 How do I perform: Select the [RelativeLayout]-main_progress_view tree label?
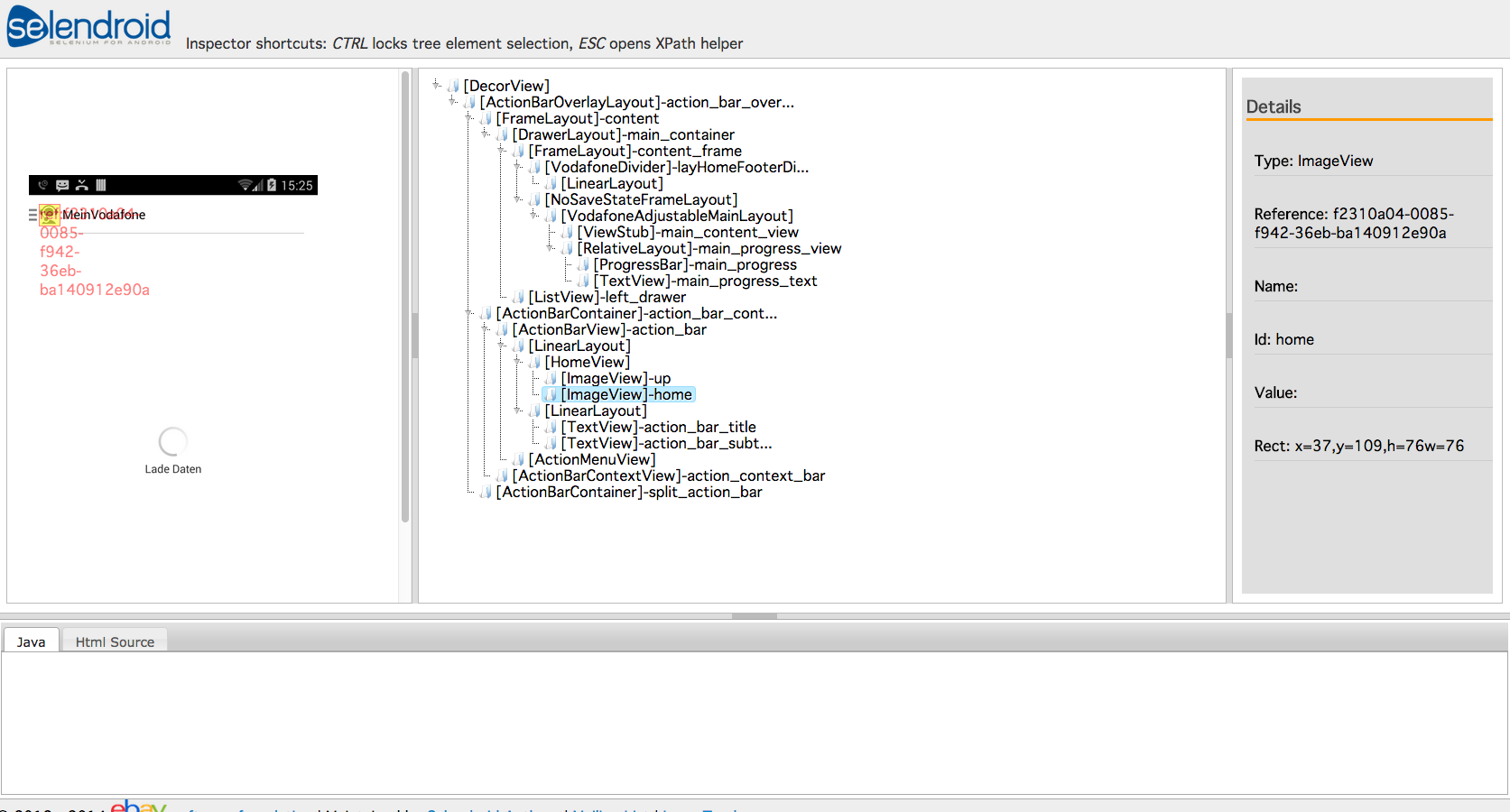(709, 248)
